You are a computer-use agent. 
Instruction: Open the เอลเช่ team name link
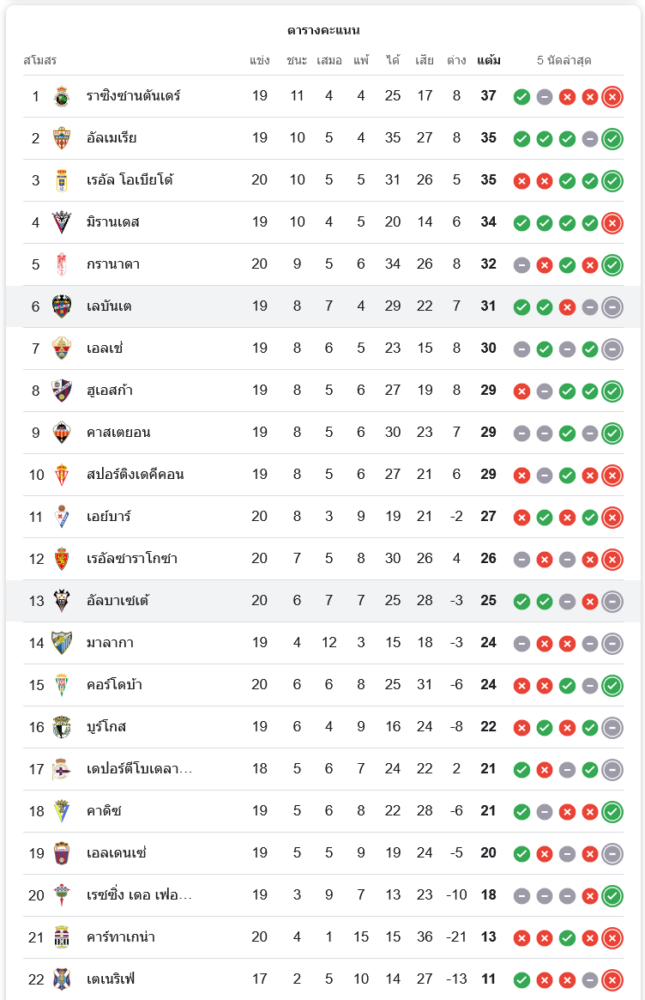tap(104, 348)
